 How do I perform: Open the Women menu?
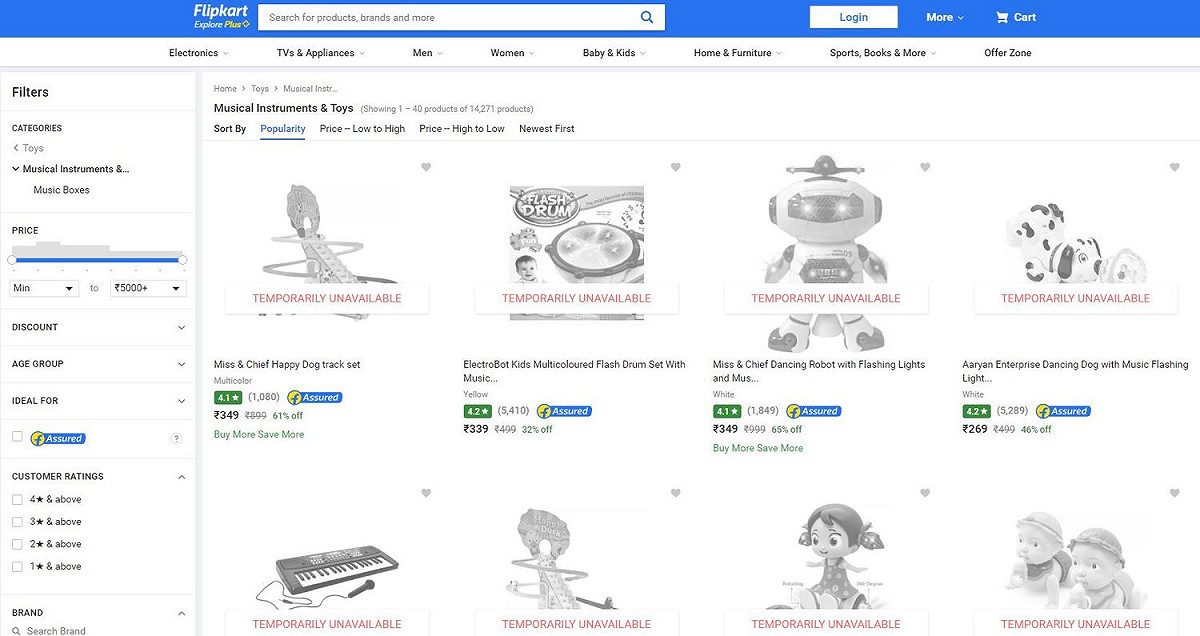coord(512,53)
